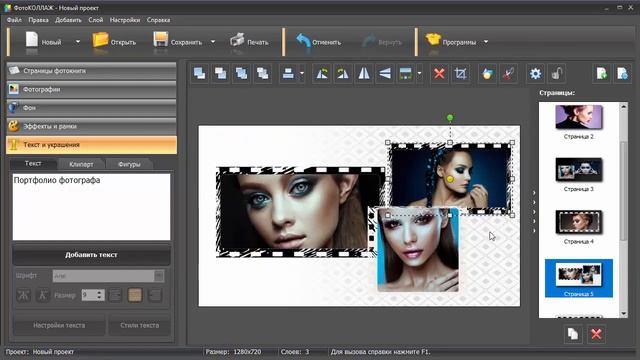Select the crop tool icon
Image resolution: width=640 pixels, height=360 pixels.
point(460,74)
